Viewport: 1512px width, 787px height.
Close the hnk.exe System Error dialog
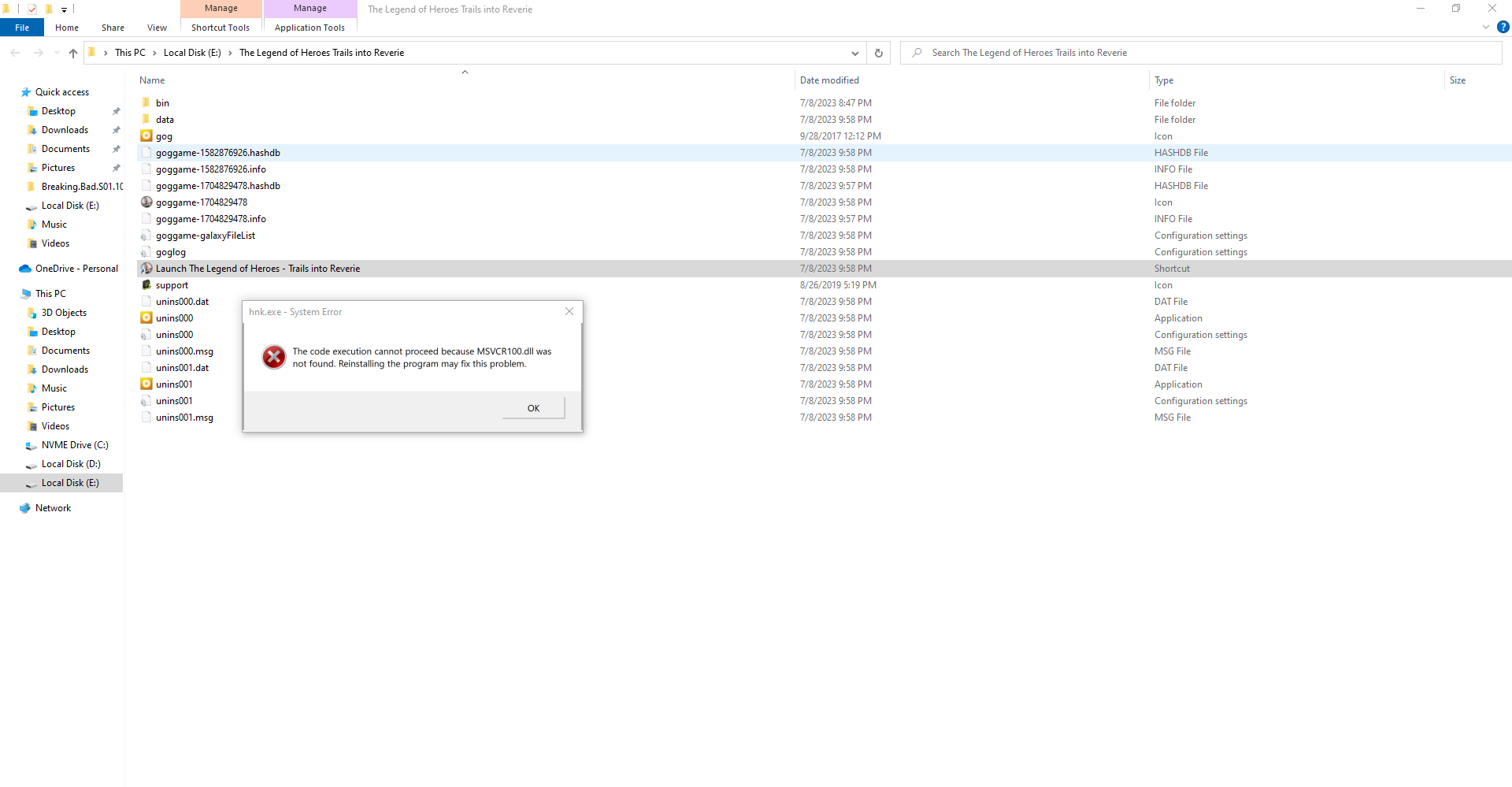[x=569, y=311]
